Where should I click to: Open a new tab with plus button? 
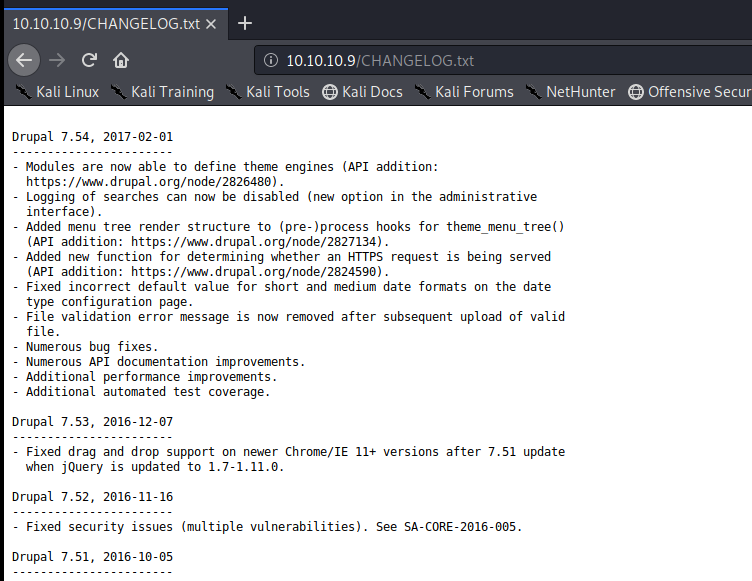click(245, 23)
